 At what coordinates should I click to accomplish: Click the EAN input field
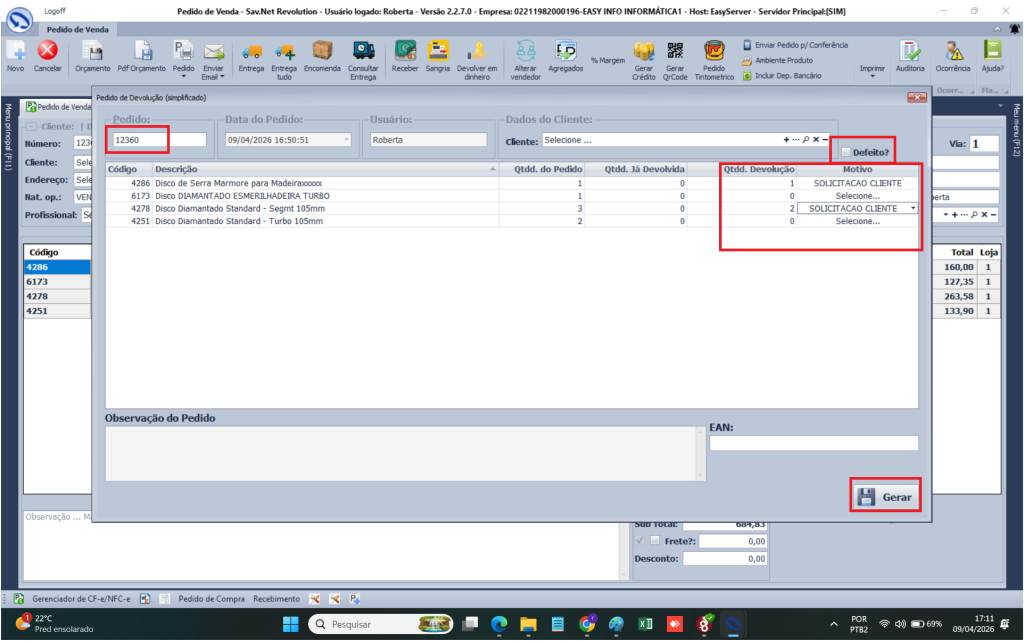(x=813, y=443)
